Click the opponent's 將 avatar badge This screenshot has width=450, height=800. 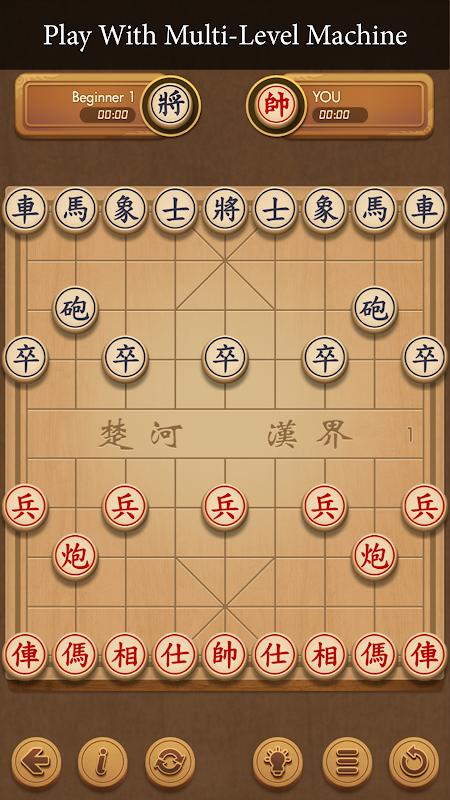pyautogui.click(x=170, y=106)
